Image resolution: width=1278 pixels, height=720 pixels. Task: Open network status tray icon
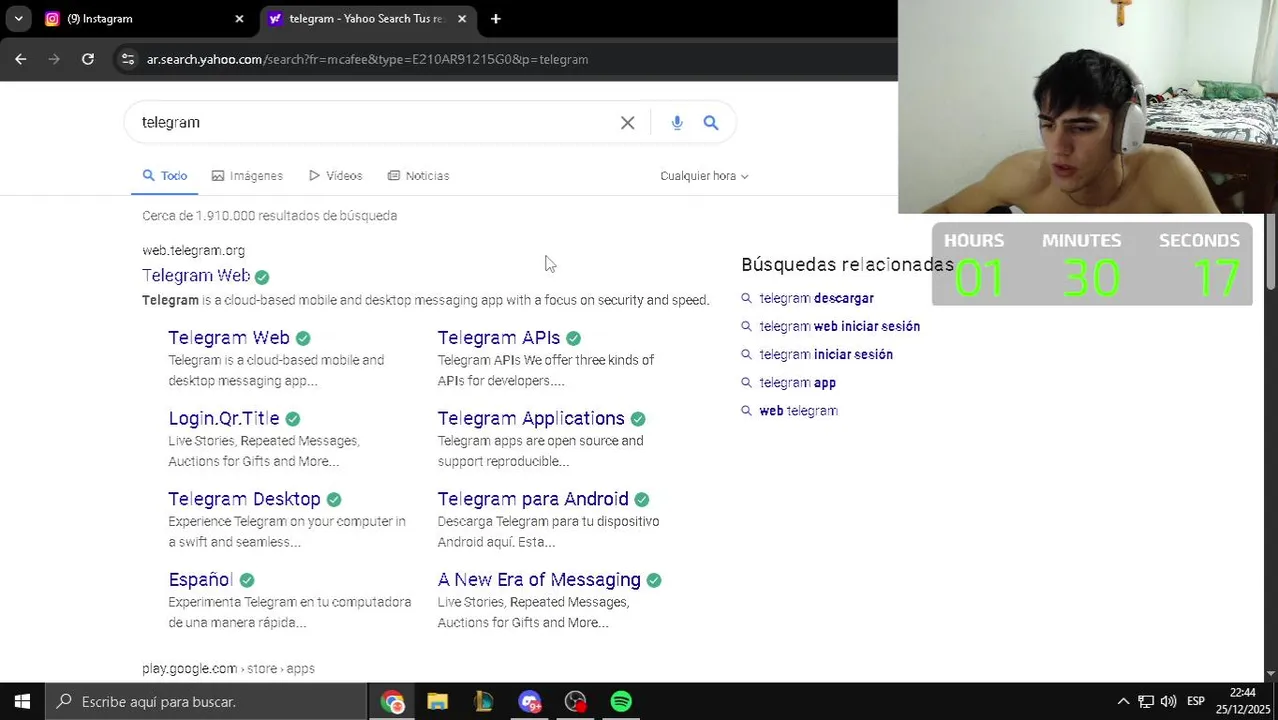tap(1146, 701)
